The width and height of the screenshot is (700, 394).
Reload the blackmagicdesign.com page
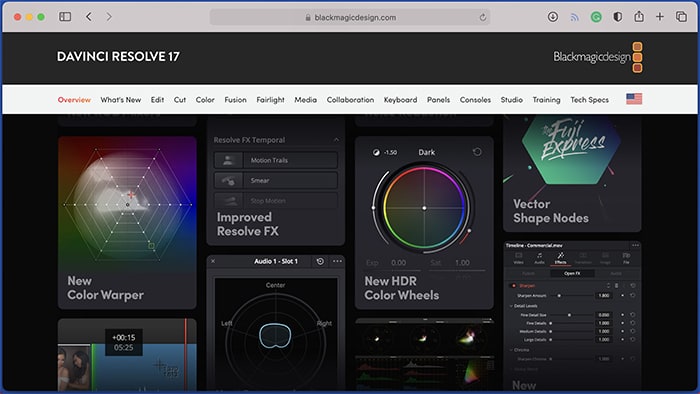[x=483, y=17]
